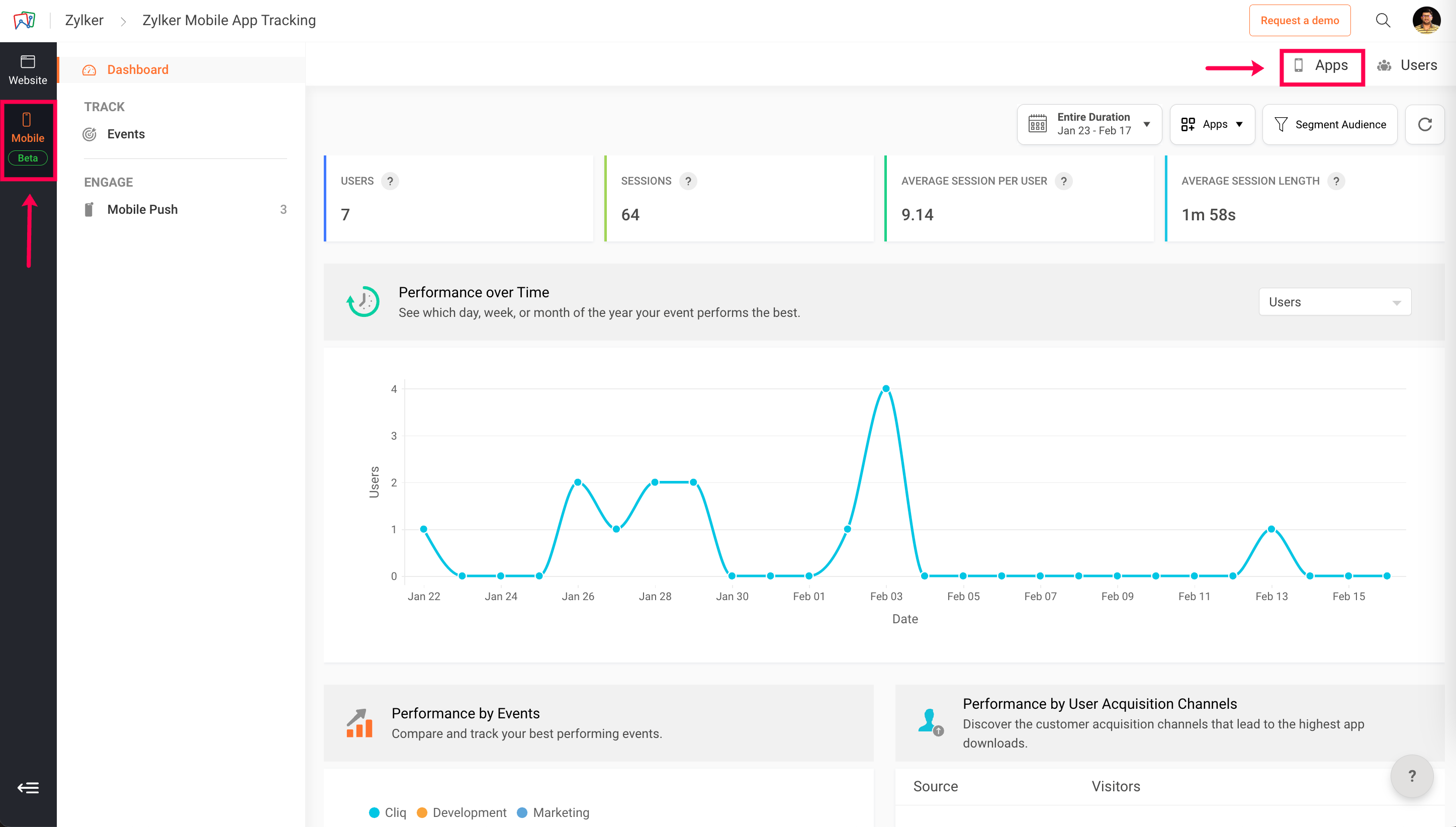Toggle Marketing series in legend
Screen dimensions: 1456x827
(554, 813)
